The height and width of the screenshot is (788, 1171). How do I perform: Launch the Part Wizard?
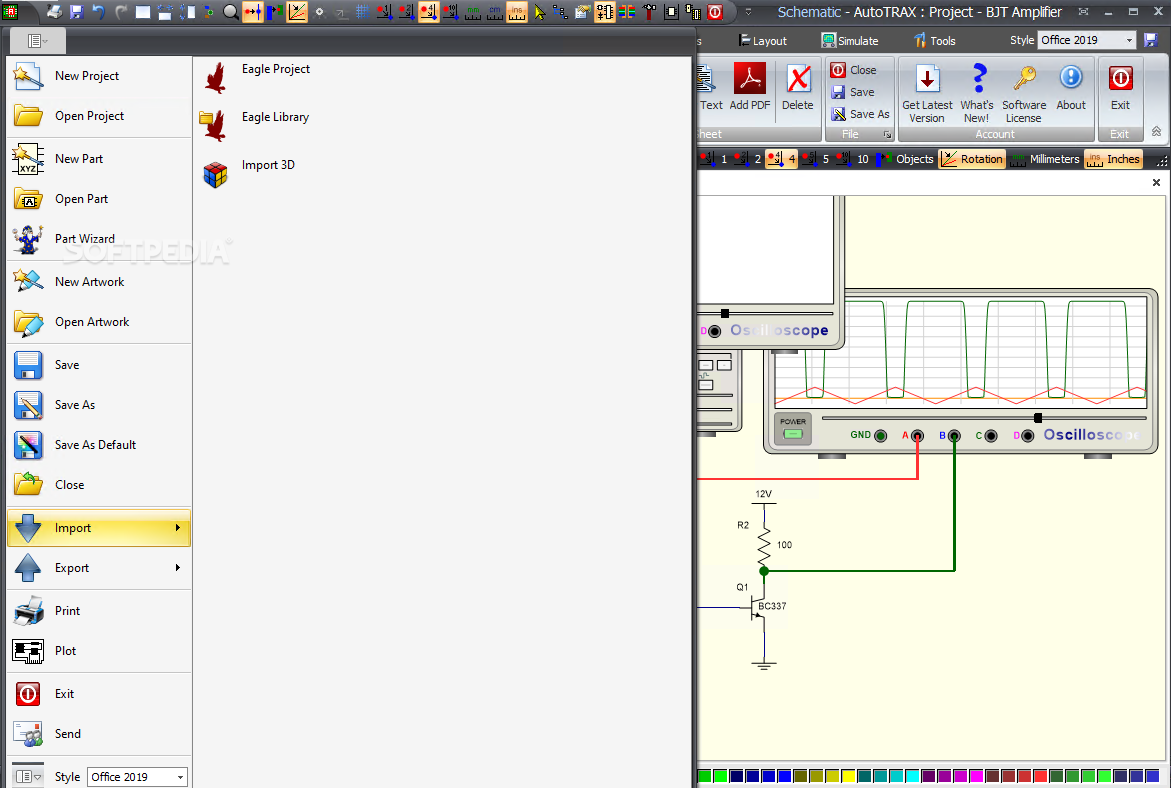(99, 239)
